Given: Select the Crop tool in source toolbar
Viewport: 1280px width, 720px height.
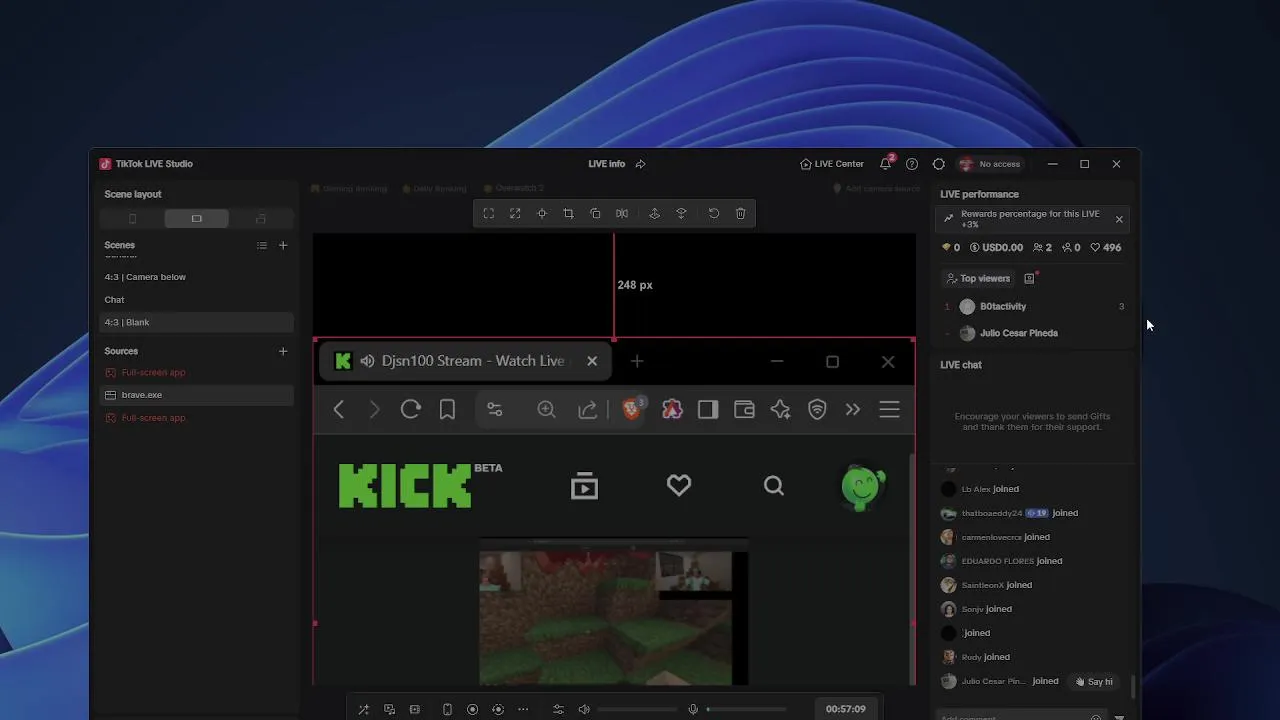Looking at the screenshot, I should [568, 213].
